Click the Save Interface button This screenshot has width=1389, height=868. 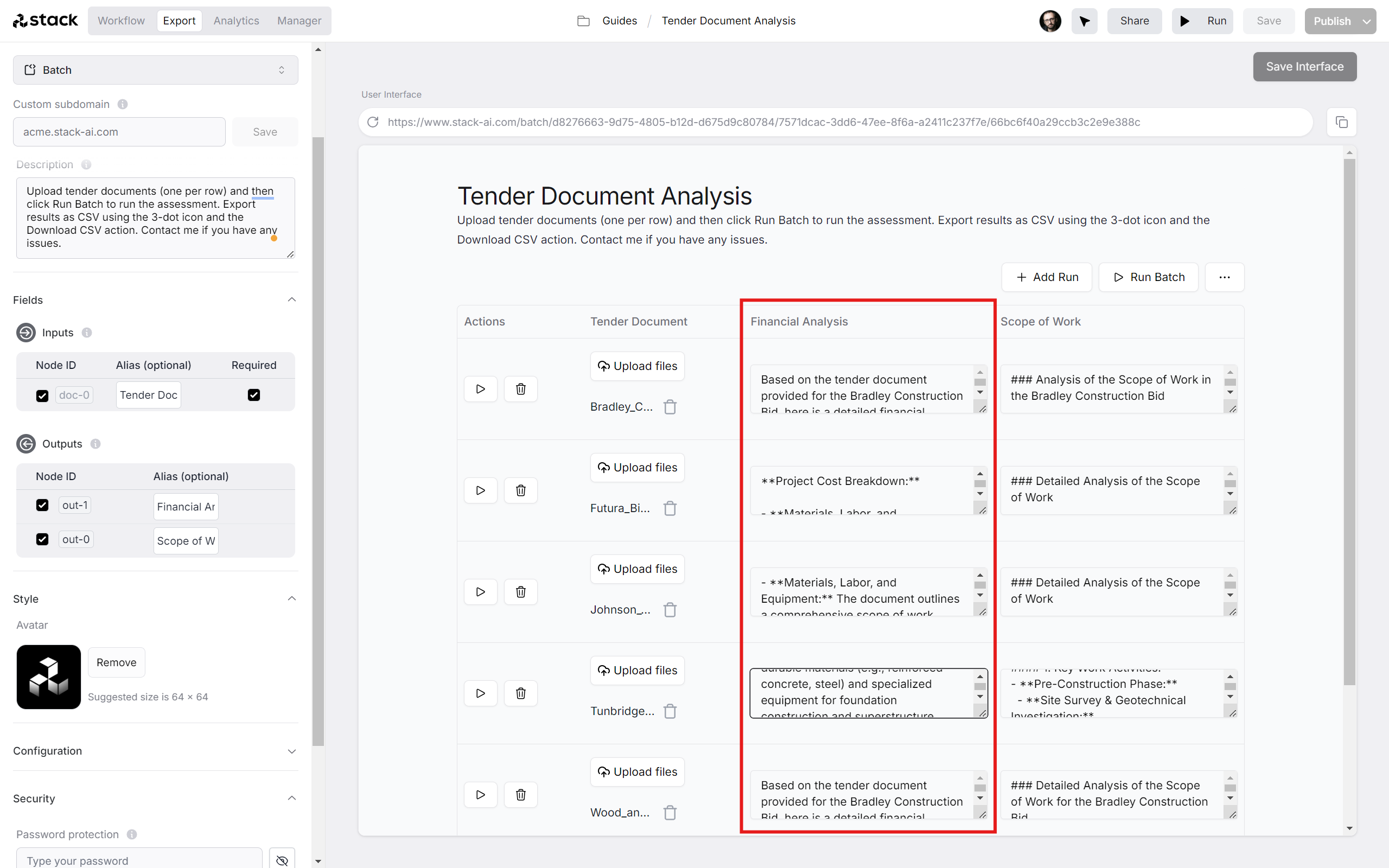(1304, 67)
